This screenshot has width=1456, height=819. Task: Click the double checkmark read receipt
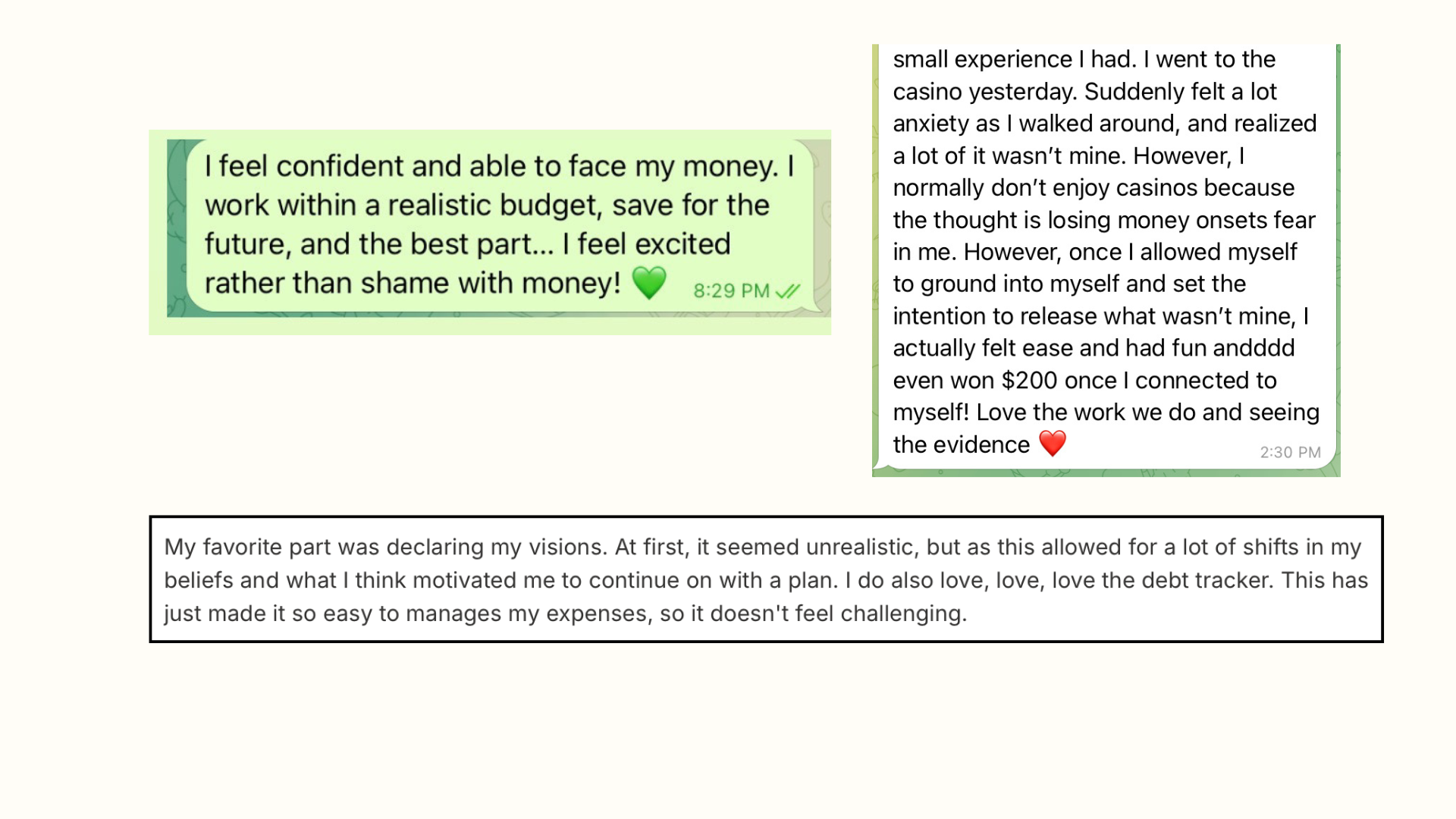click(x=789, y=291)
